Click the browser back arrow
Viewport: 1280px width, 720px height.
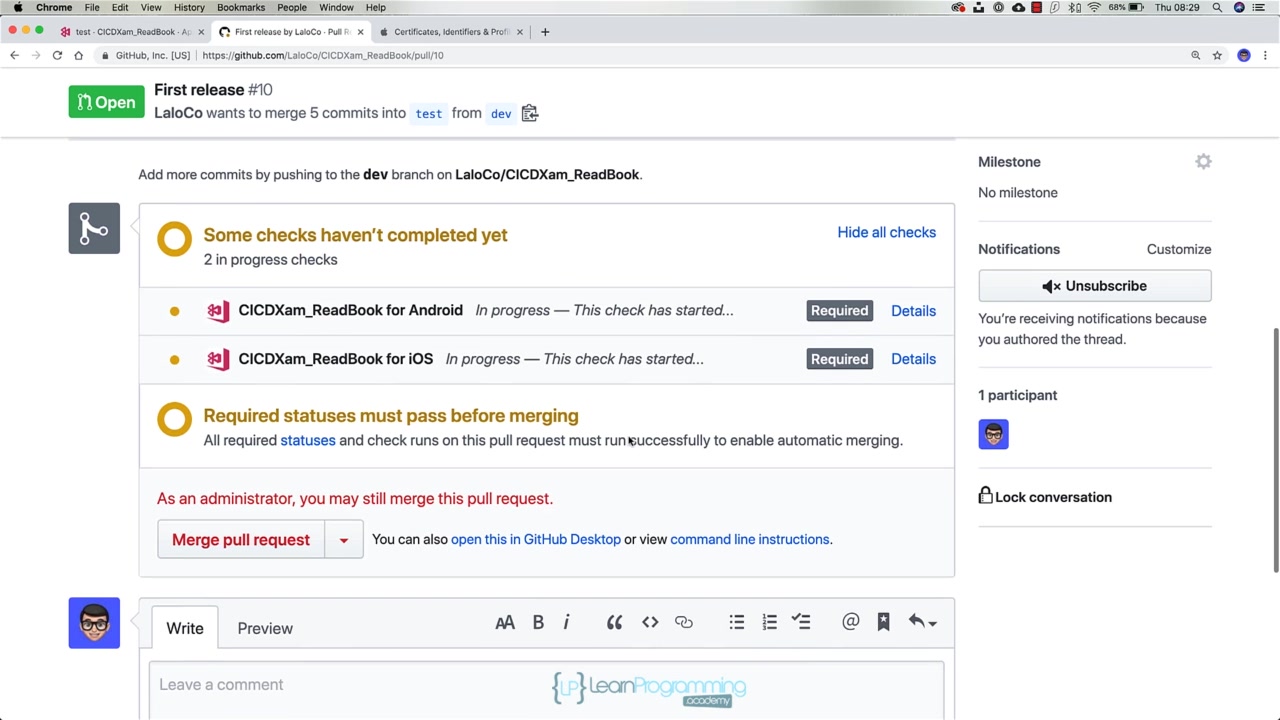point(14,55)
